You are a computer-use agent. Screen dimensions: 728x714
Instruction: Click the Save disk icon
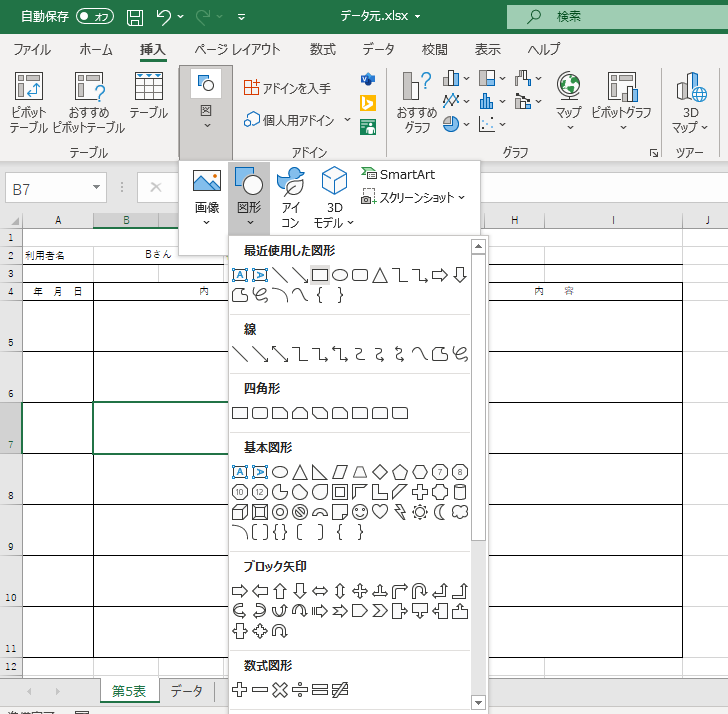click(x=135, y=17)
